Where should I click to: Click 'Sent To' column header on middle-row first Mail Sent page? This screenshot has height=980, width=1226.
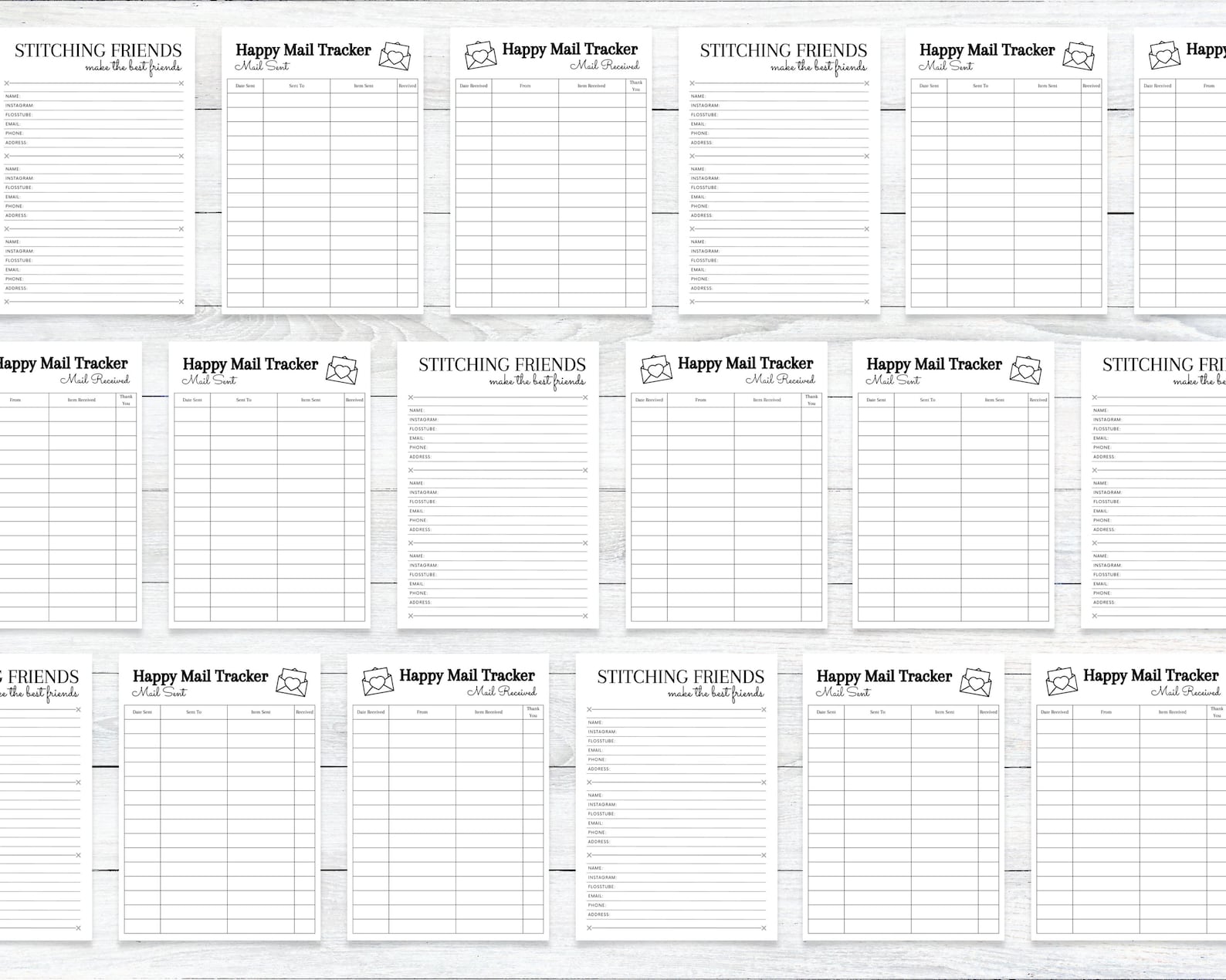point(244,400)
